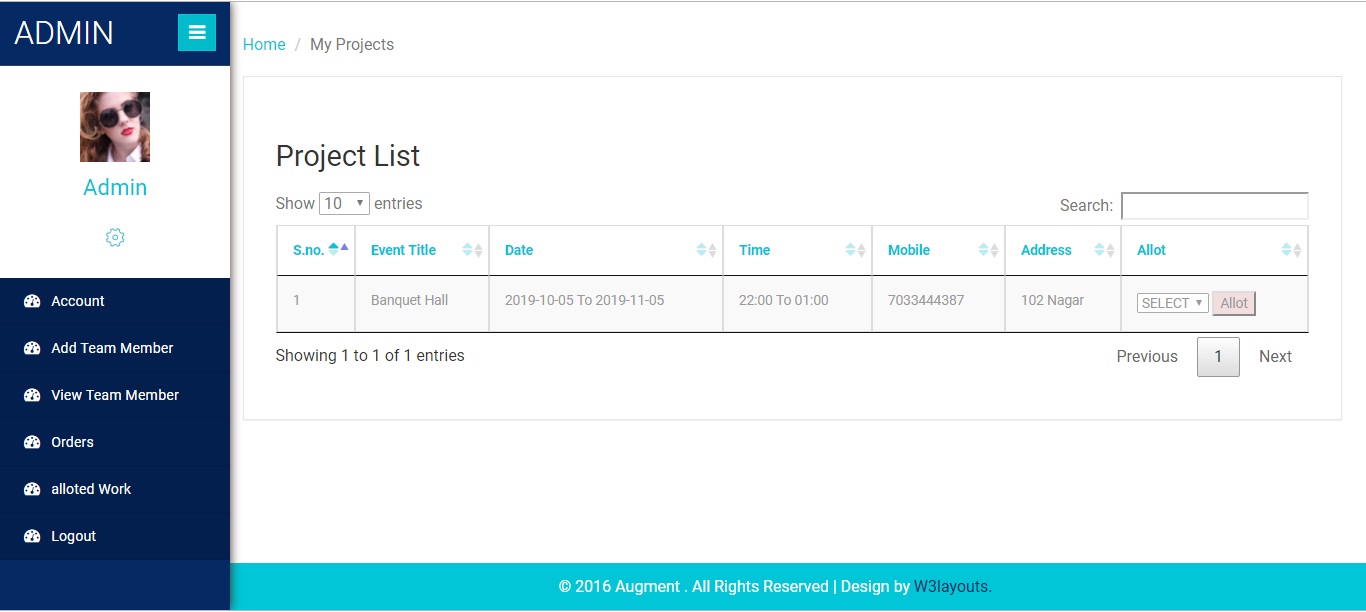Viewport: 1366px width, 612px height.
Task: Click page 1 in pagination
Action: (1217, 356)
